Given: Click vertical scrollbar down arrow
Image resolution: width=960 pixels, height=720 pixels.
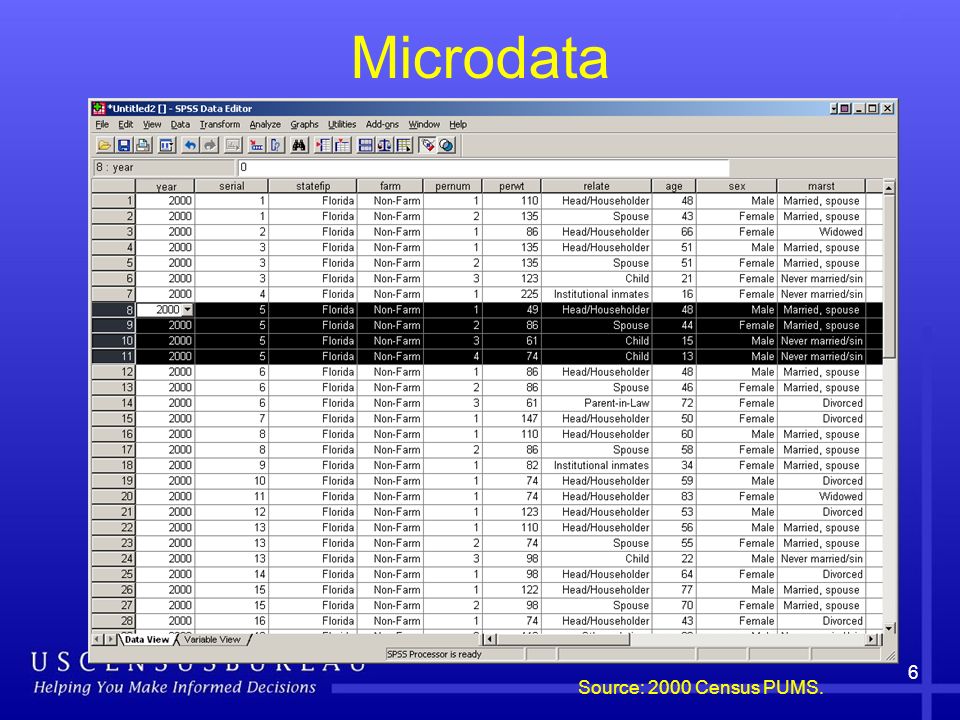Looking at the screenshot, I should (x=889, y=628).
